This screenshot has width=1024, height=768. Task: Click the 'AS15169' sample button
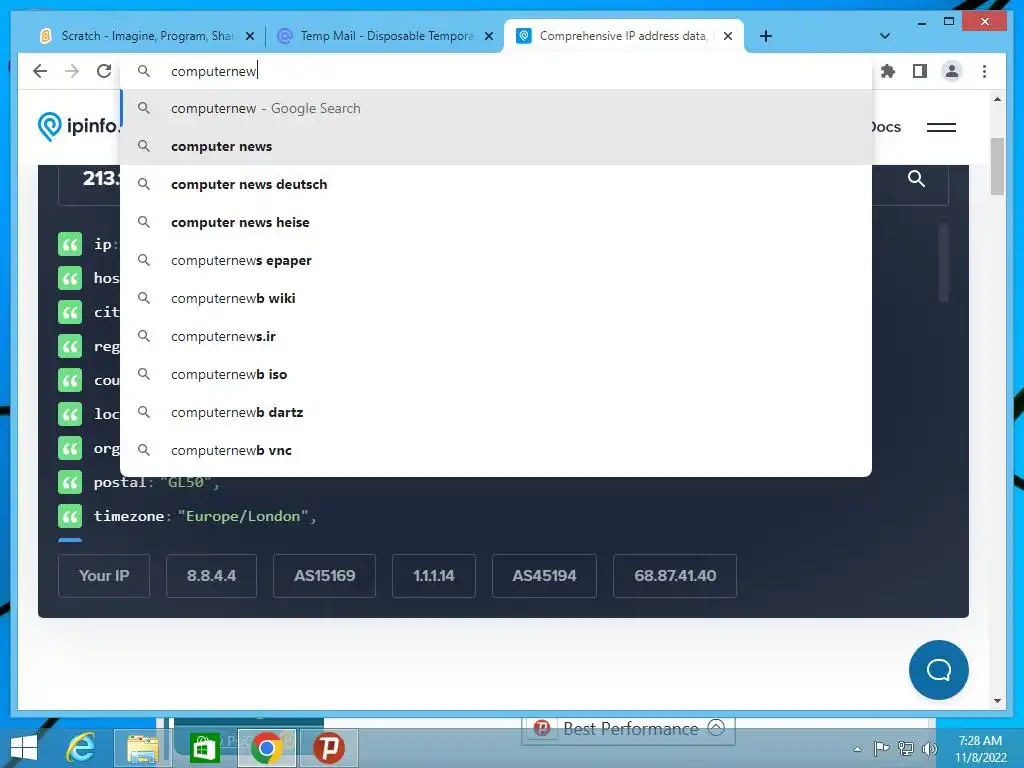click(325, 575)
